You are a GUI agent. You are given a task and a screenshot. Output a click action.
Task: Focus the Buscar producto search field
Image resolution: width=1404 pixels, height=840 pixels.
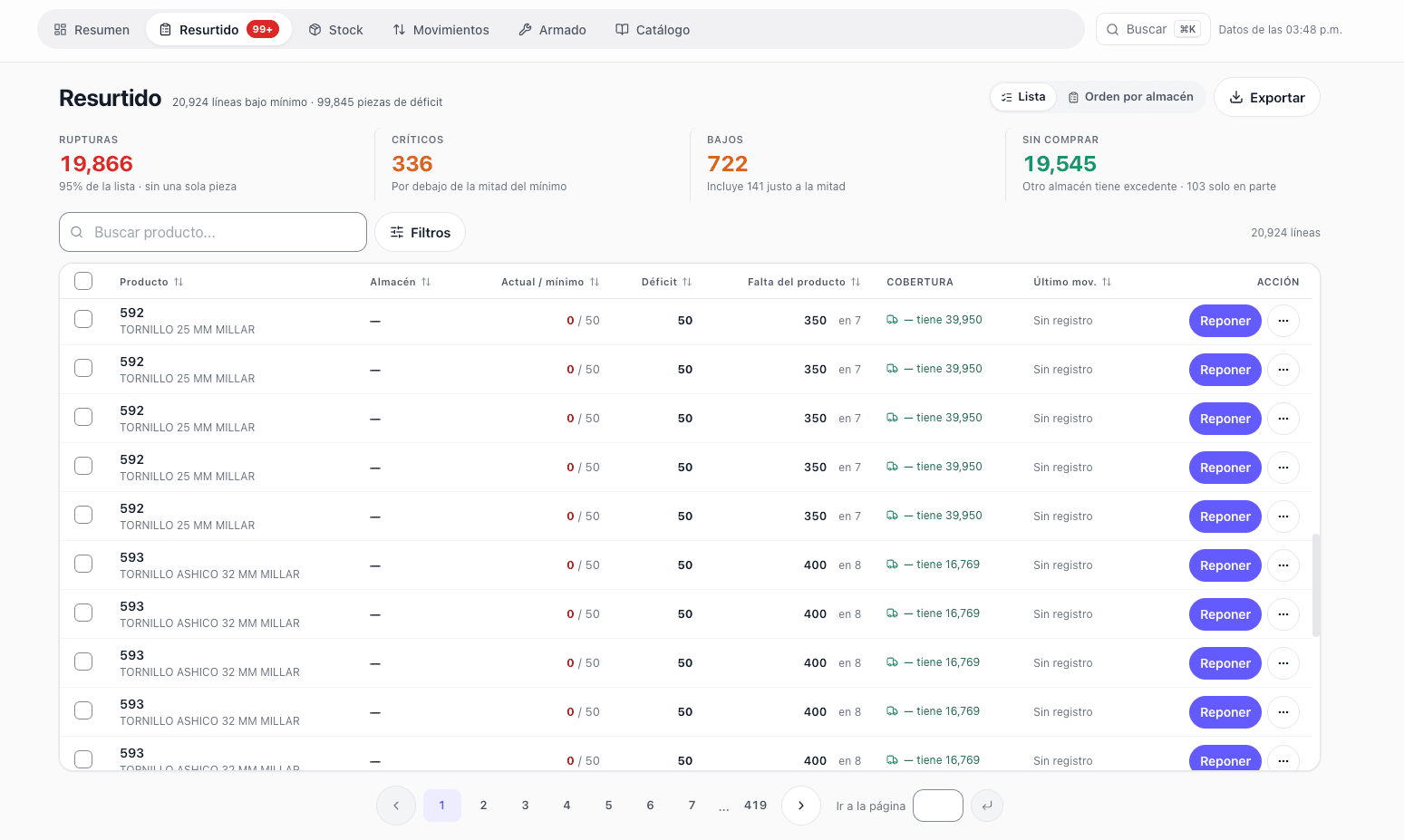click(x=213, y=232)
